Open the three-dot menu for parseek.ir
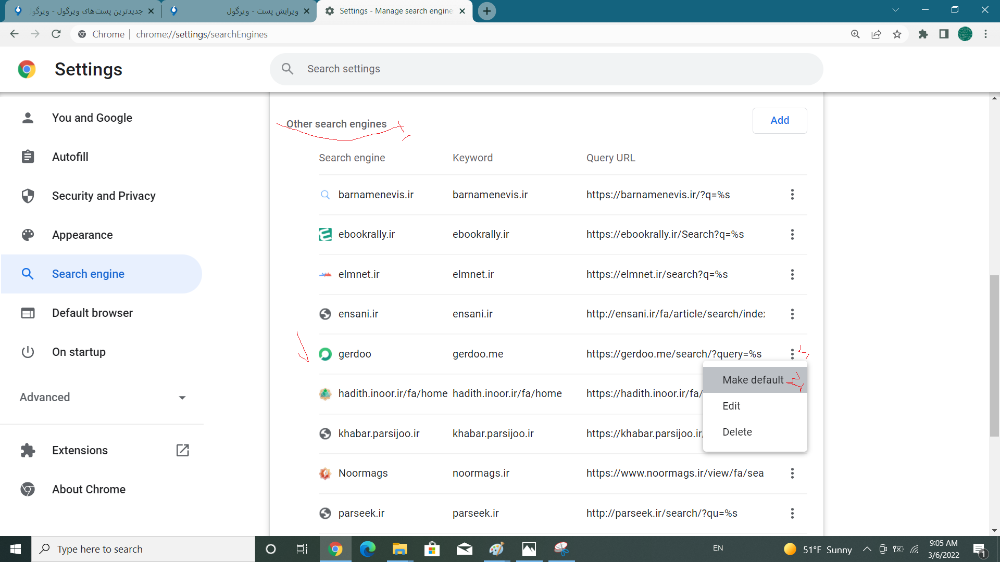1000x562 pixels. [792, 513]
